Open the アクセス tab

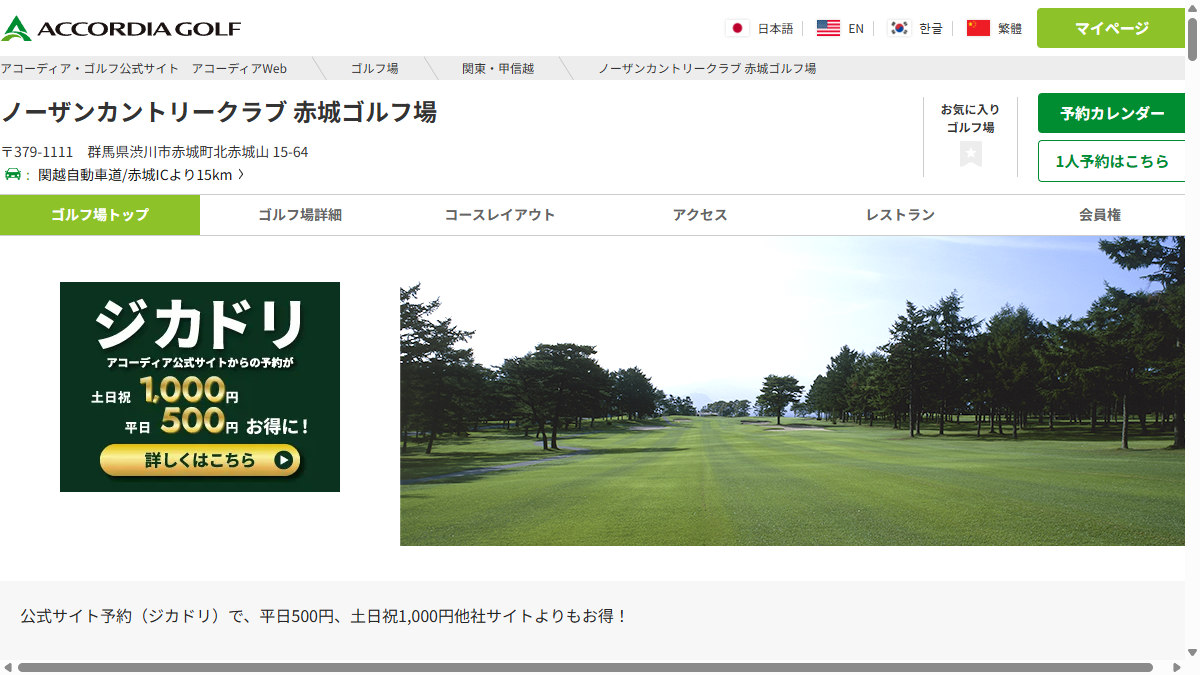(x=700, y=215)
